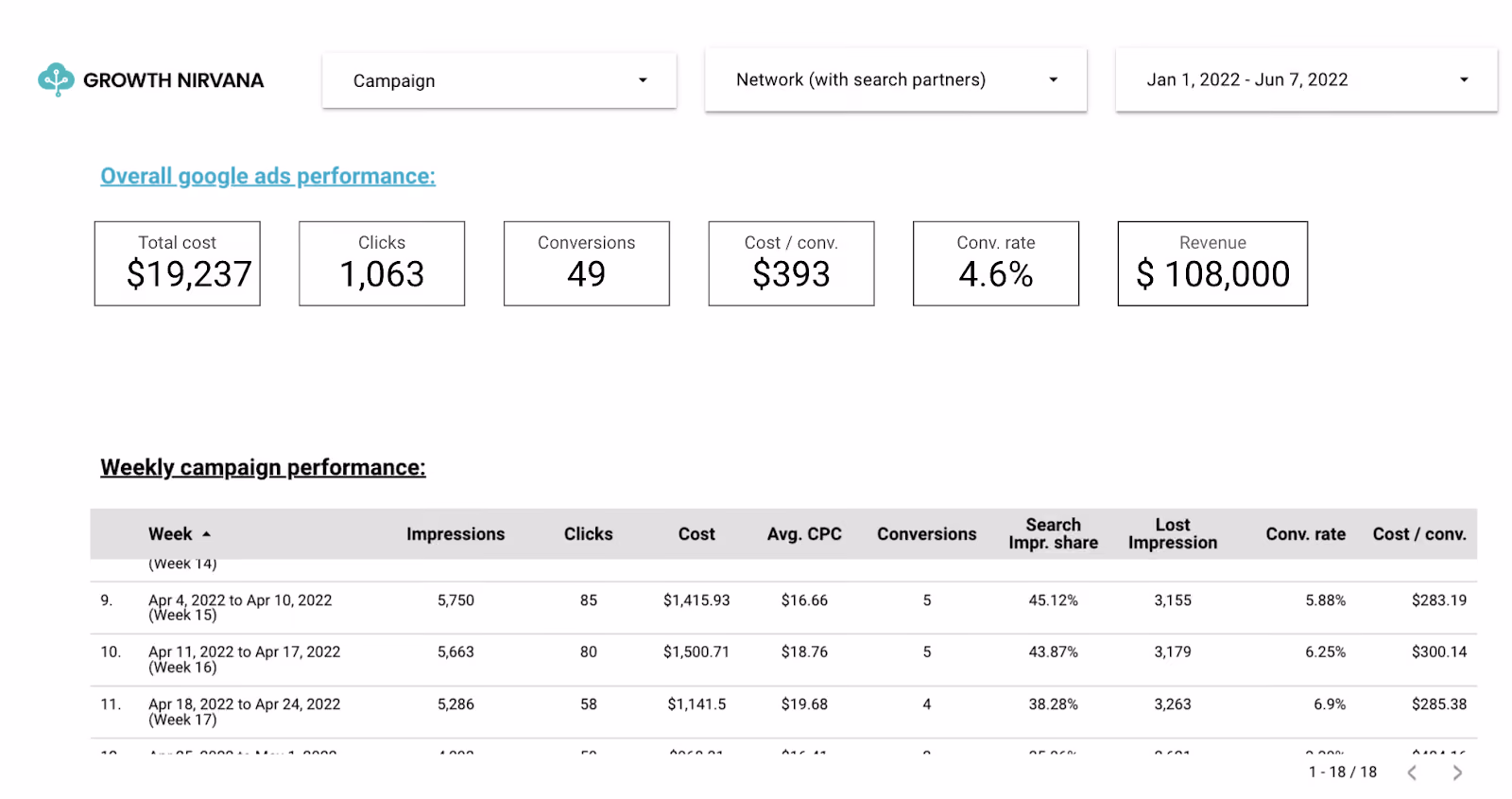
Task: Click the Campaign dropdown arrow icon
Action: click(x=643, y=80)
